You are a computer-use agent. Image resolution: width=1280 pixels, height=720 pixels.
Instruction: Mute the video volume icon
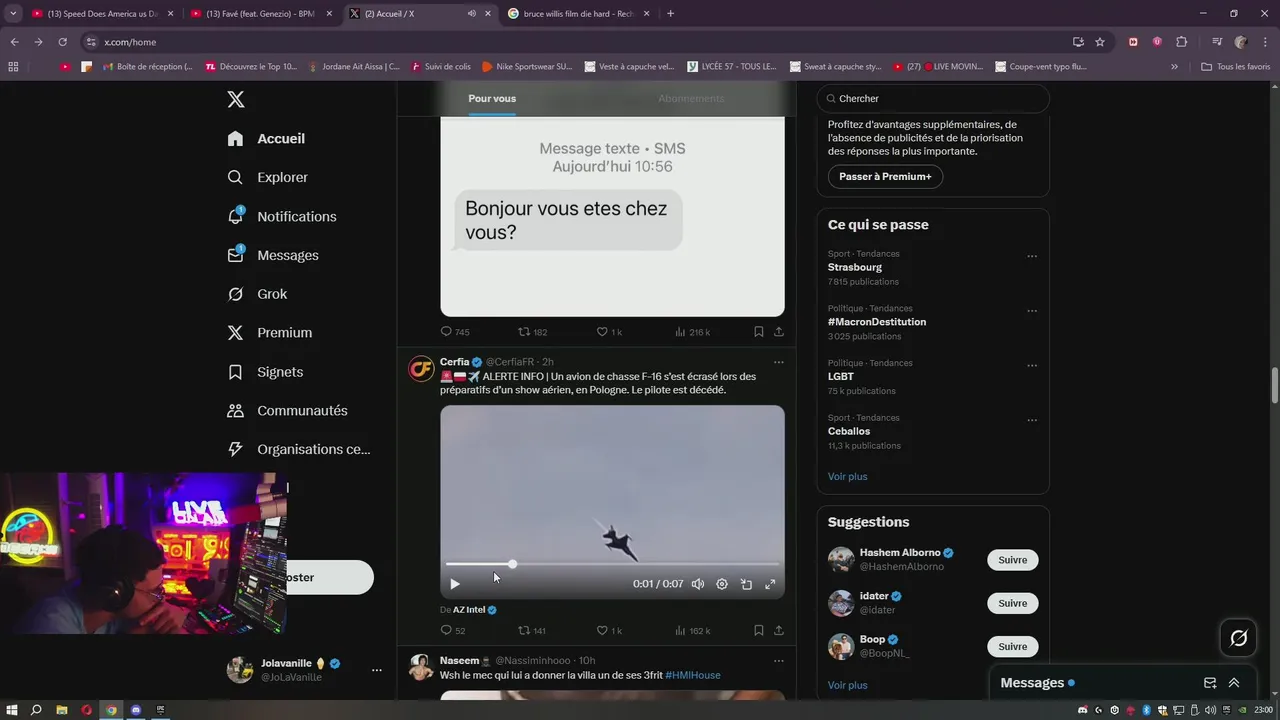coord(698,584)
